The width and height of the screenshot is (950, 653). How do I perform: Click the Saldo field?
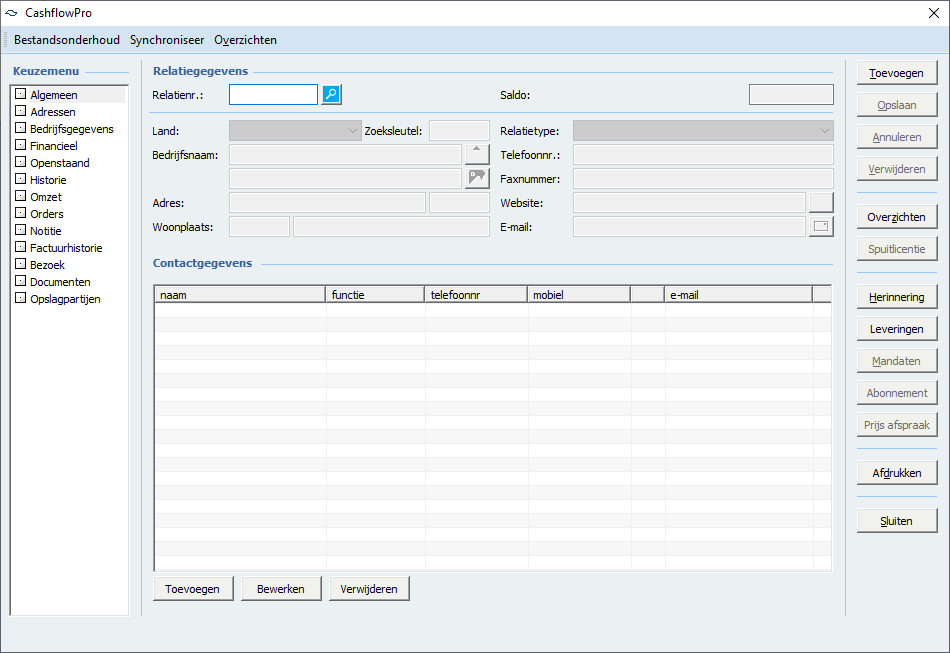coord(791,94)
